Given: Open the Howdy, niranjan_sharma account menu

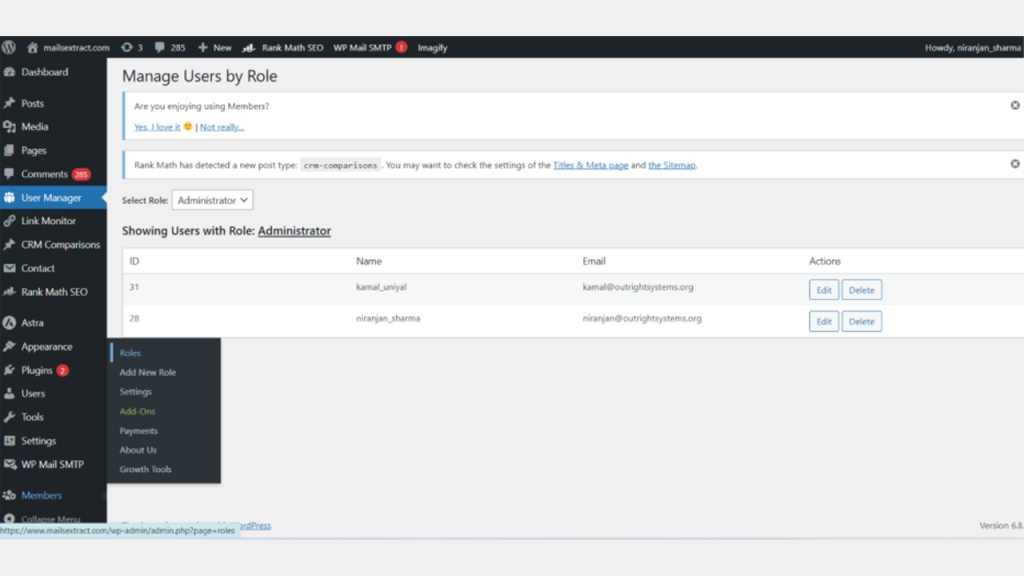Looking at the screenshot, I should coord(972,47).
